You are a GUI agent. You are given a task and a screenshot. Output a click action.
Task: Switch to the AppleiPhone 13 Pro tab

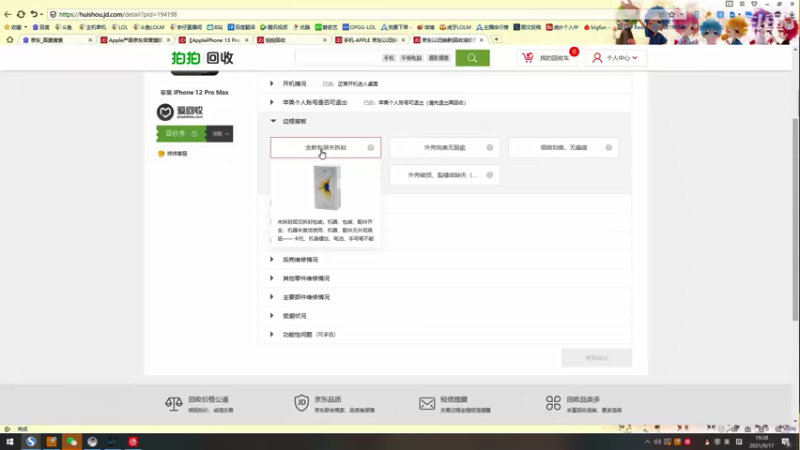pyautogui.click(x=214, y=40)
